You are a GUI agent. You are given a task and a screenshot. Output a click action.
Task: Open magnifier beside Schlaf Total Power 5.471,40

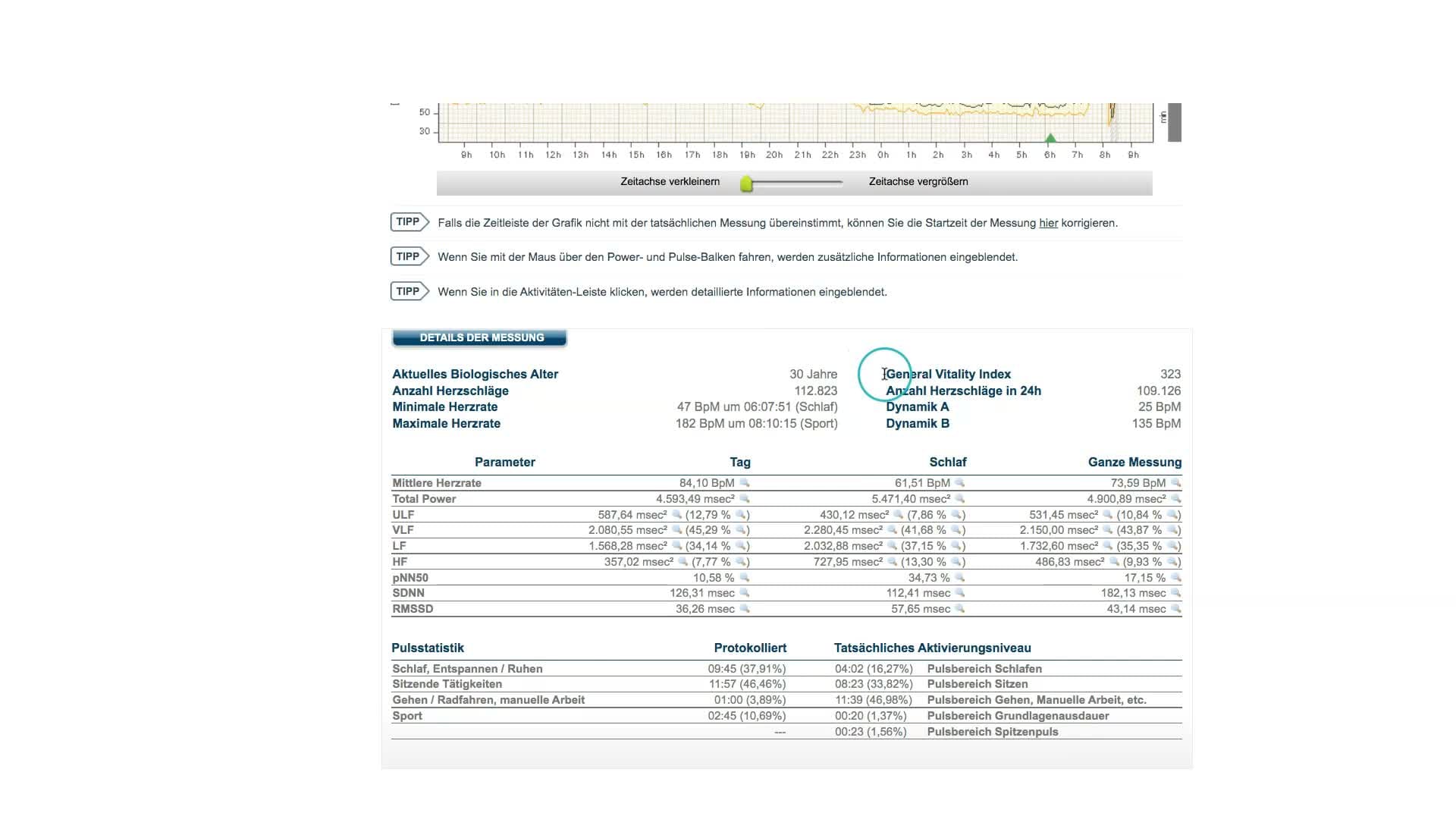(x=960, y=499)
